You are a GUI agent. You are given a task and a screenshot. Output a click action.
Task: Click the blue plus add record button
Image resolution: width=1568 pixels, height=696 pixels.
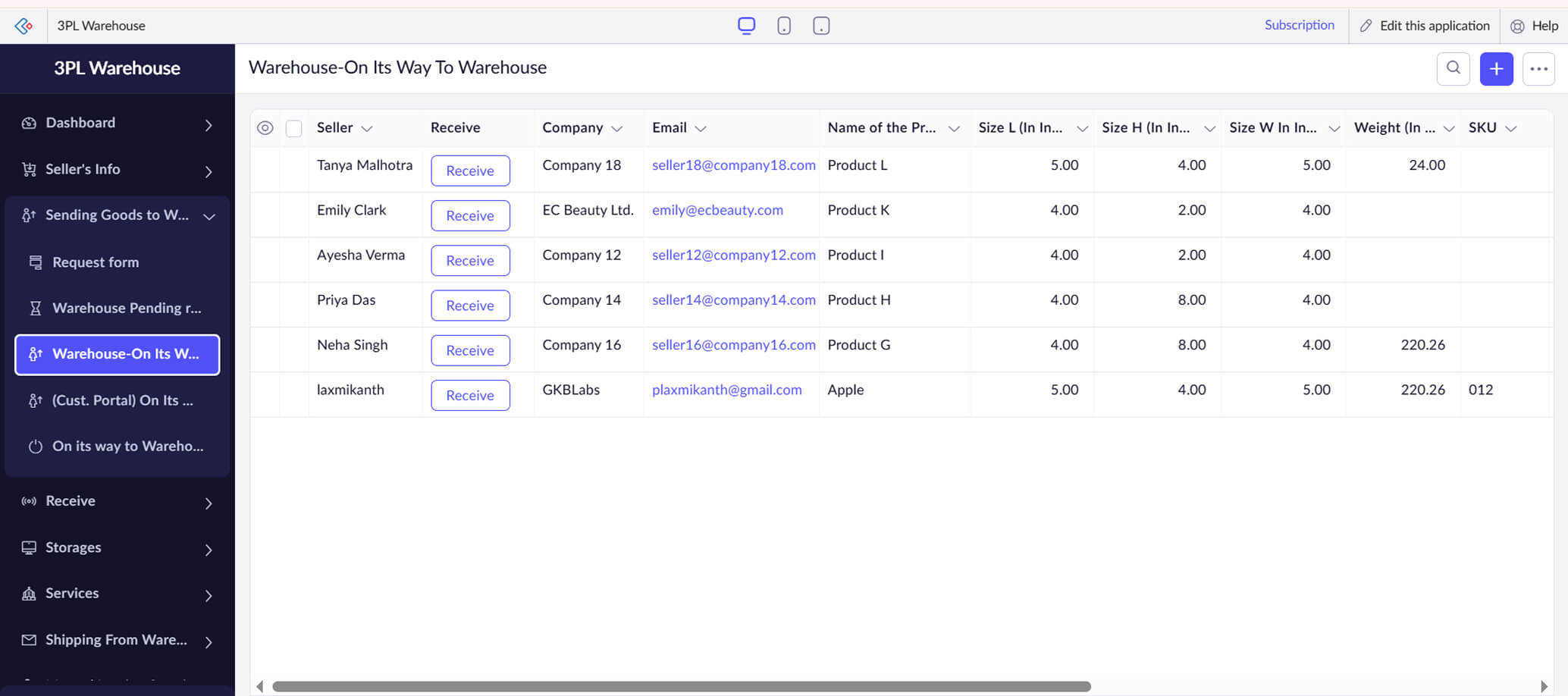(x=1496, y=69)
